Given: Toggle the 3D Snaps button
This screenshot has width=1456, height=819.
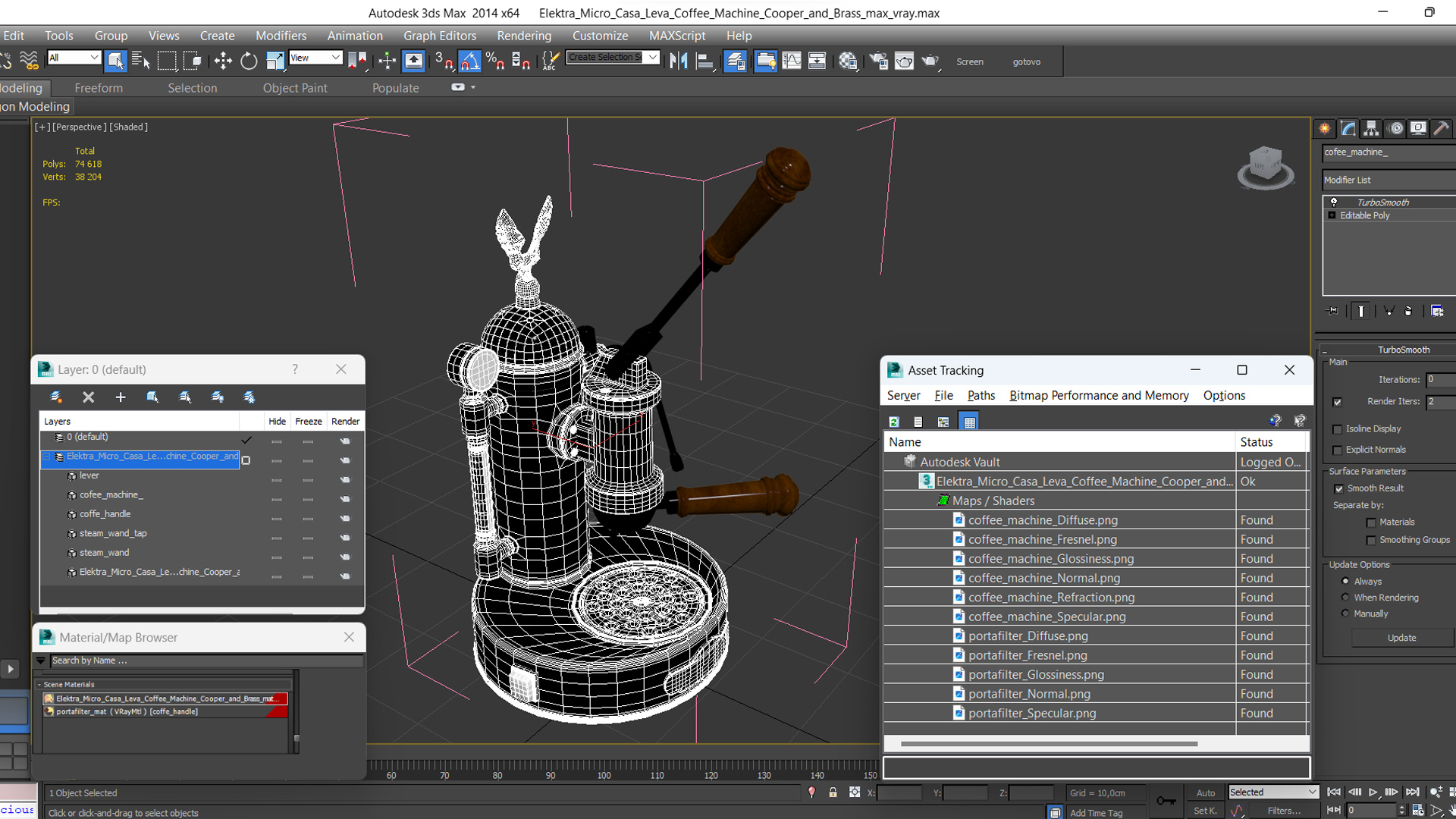Looking at the screenshot, I should click(444, 61).
